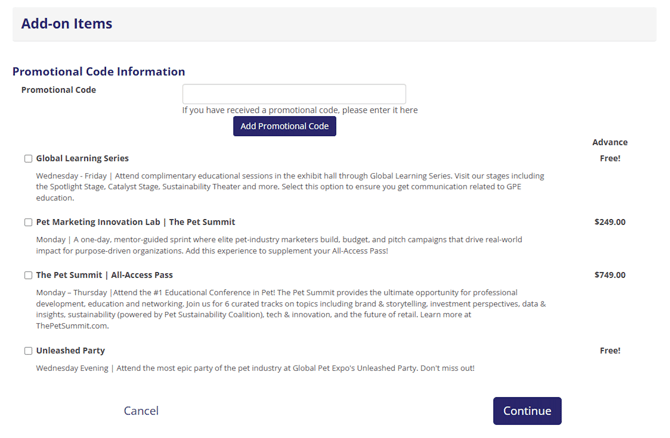Click the Unleashed Party title text
Screen dimensions: 670x438
(x=70, y=351)
